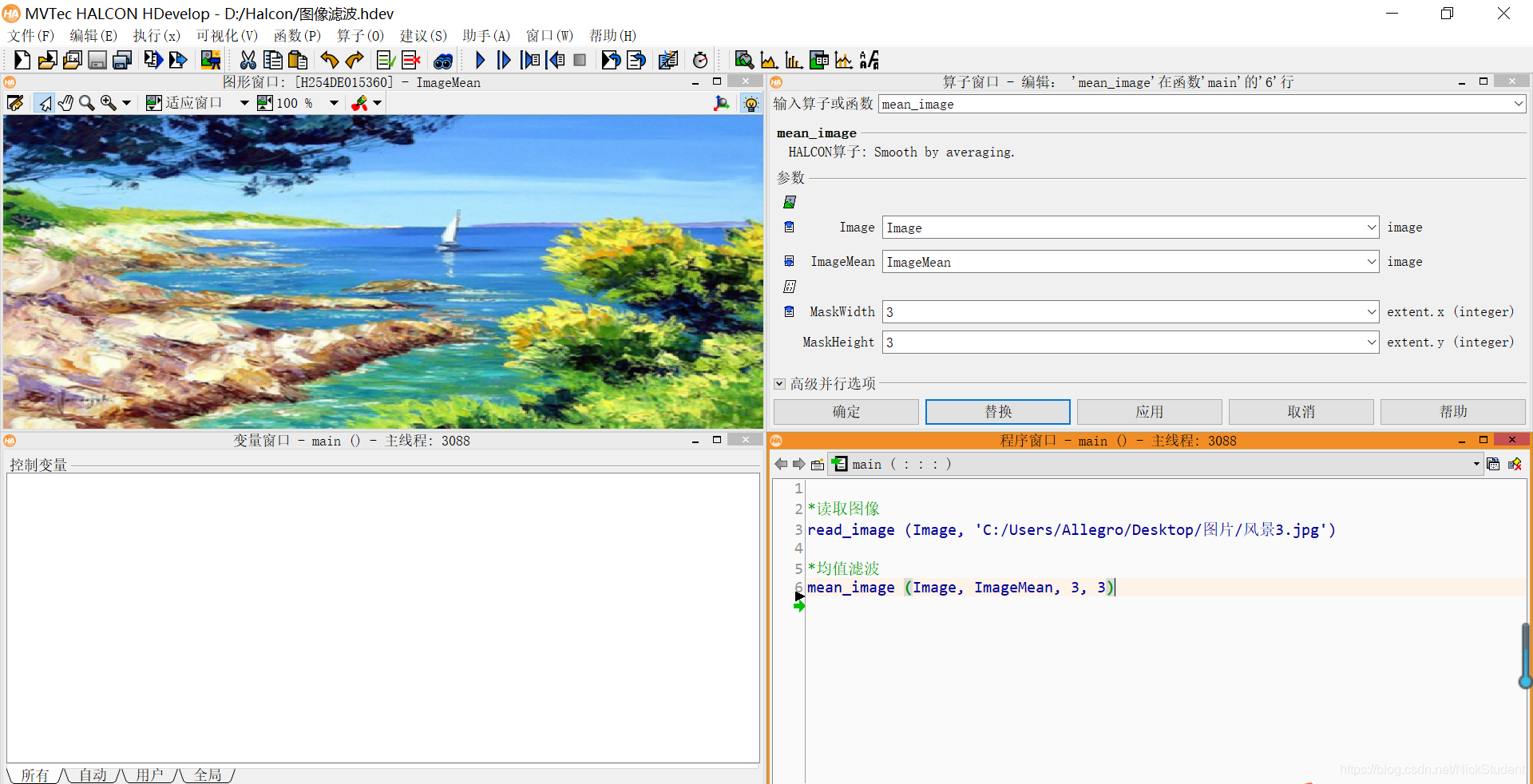1533x784 pixels.
Task: Click the 确定 button
Action: coord(846,412)
